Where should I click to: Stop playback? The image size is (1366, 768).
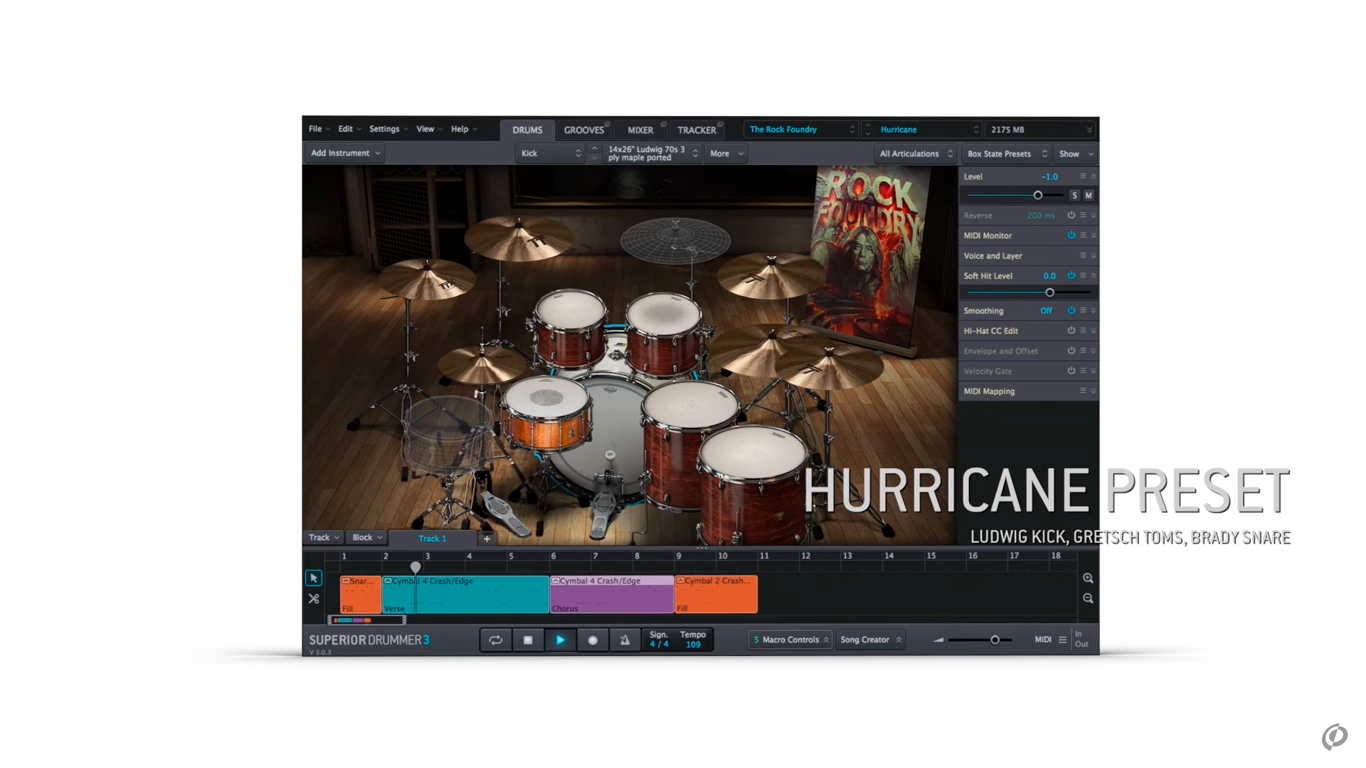click(528, 640)
